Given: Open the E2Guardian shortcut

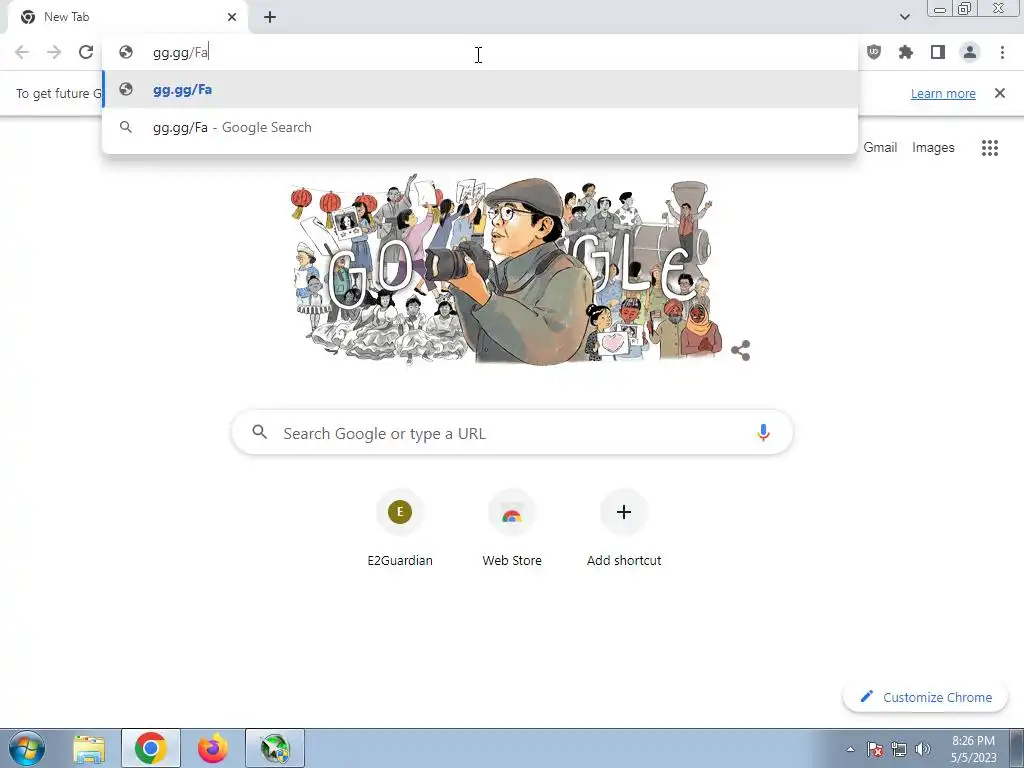Looking at the screenshot, I should click(400, 529).
